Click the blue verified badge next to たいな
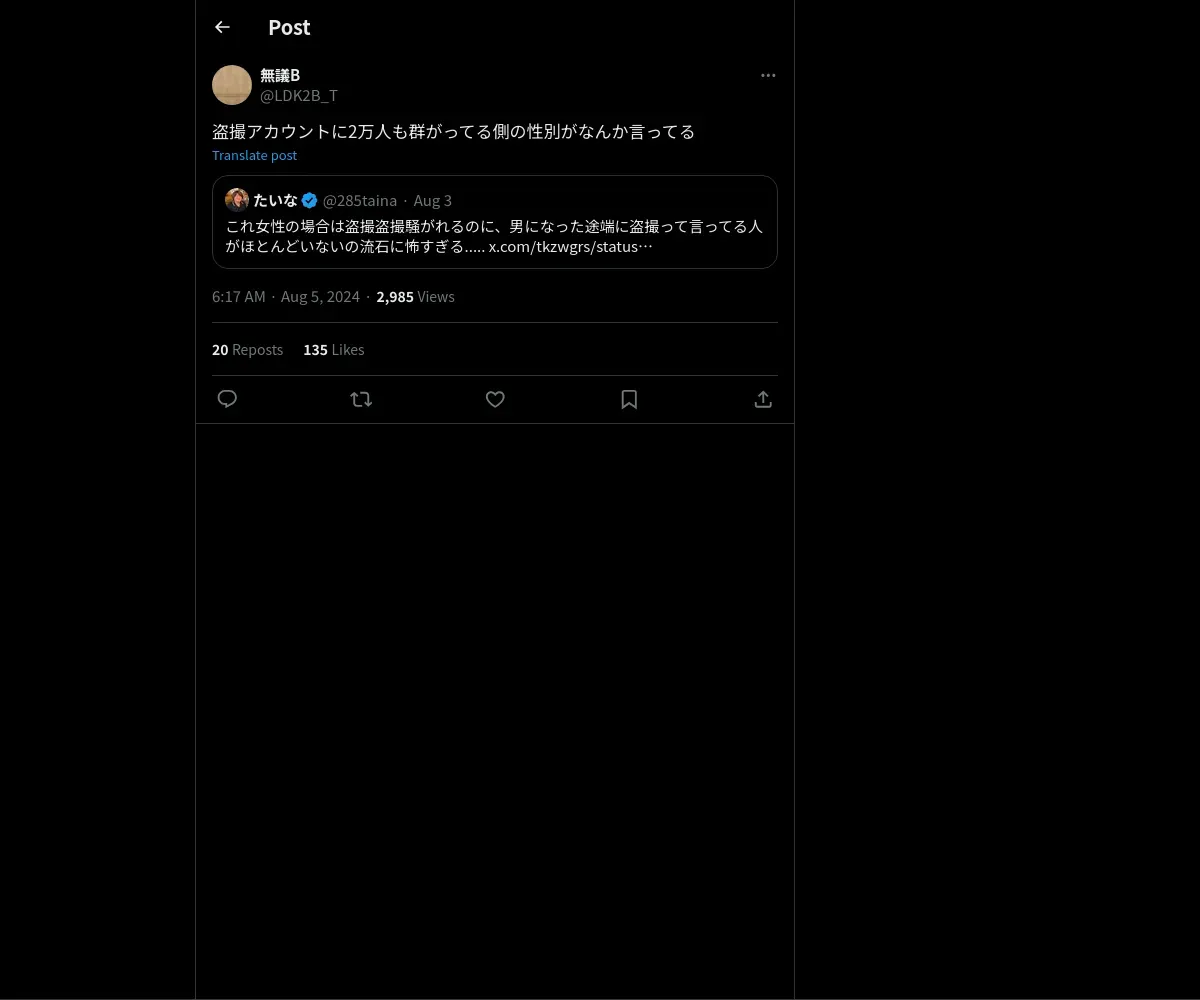The image size is (1200, 1000). 310,200
